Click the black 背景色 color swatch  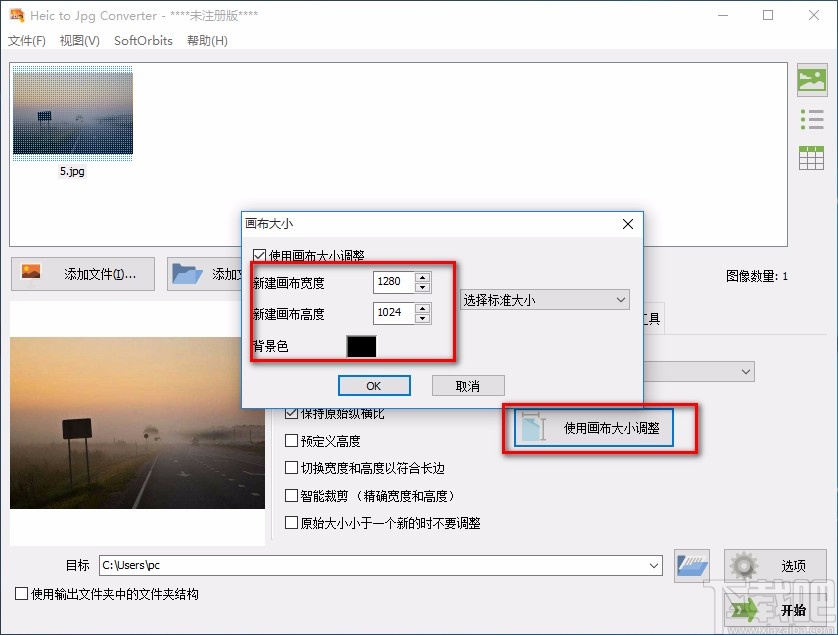[x=361, y=345]
